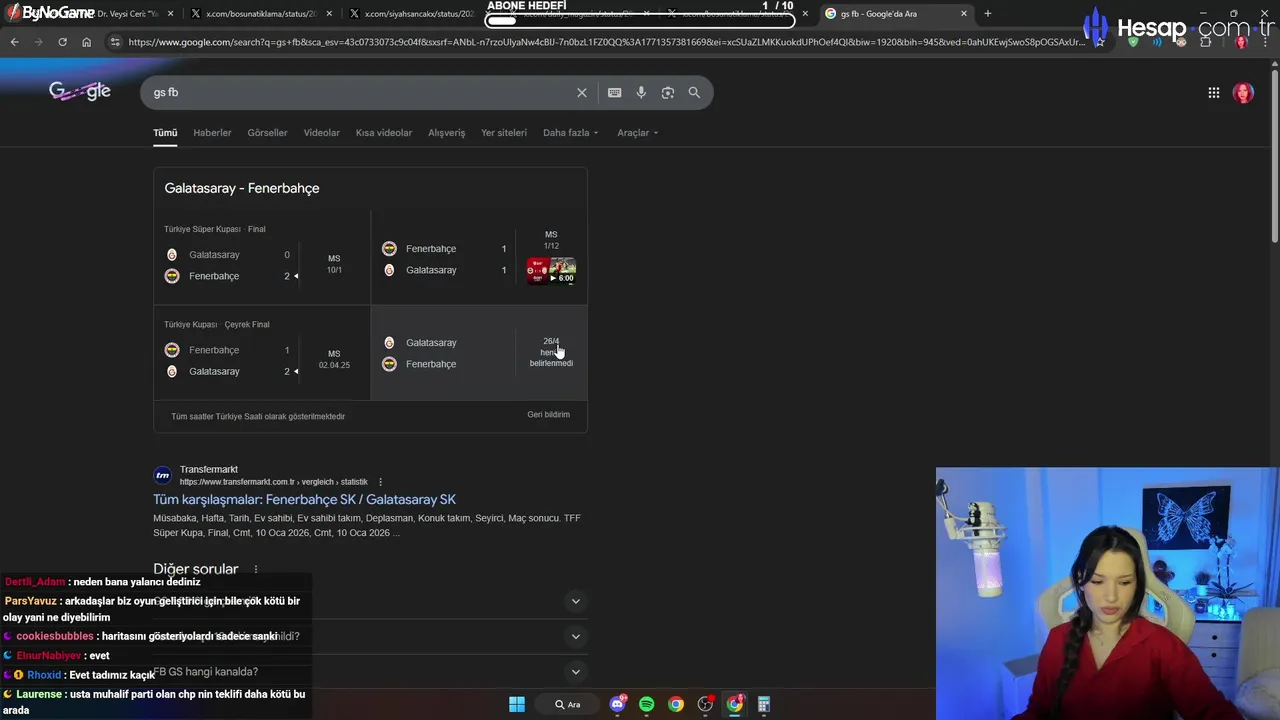This screenshot has height=720, width=1280.
Task: Open the Galatasaray - Fenerbahçe heading
Action: click(x=242, y=188)
